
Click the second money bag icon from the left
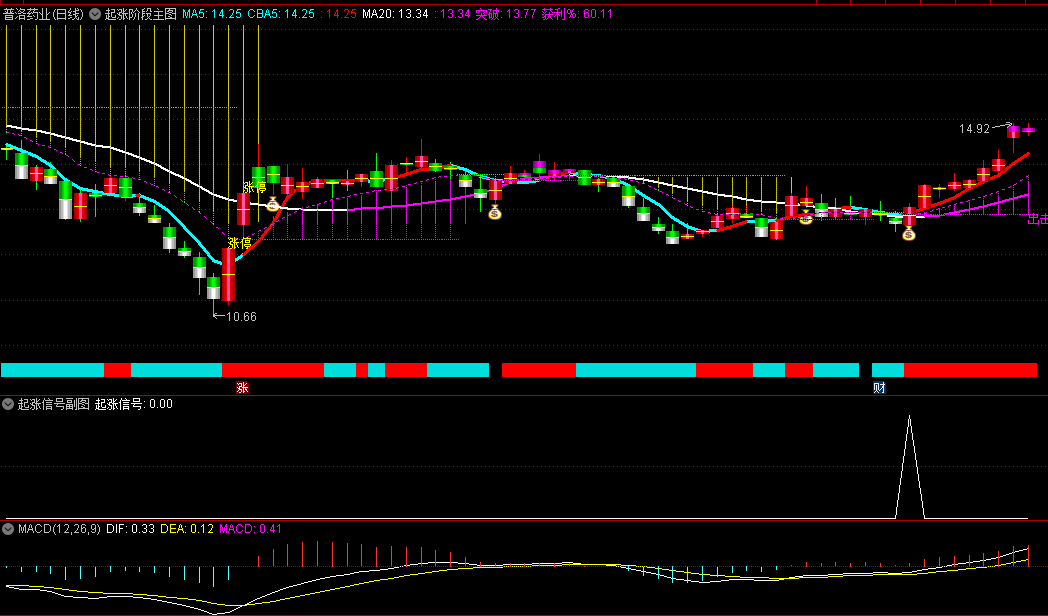(495, 212)
